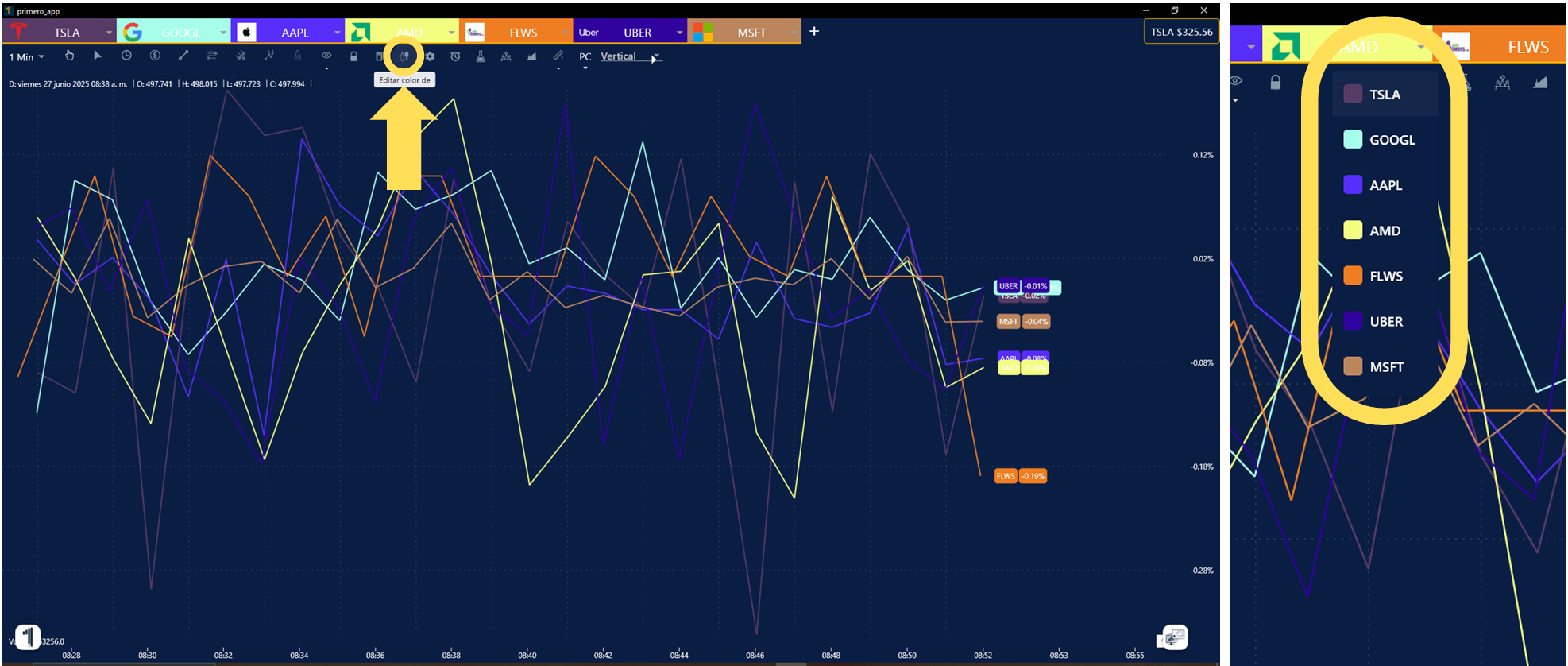Switch to the UBER tab

pyautogui.click(x=637, y=33)
